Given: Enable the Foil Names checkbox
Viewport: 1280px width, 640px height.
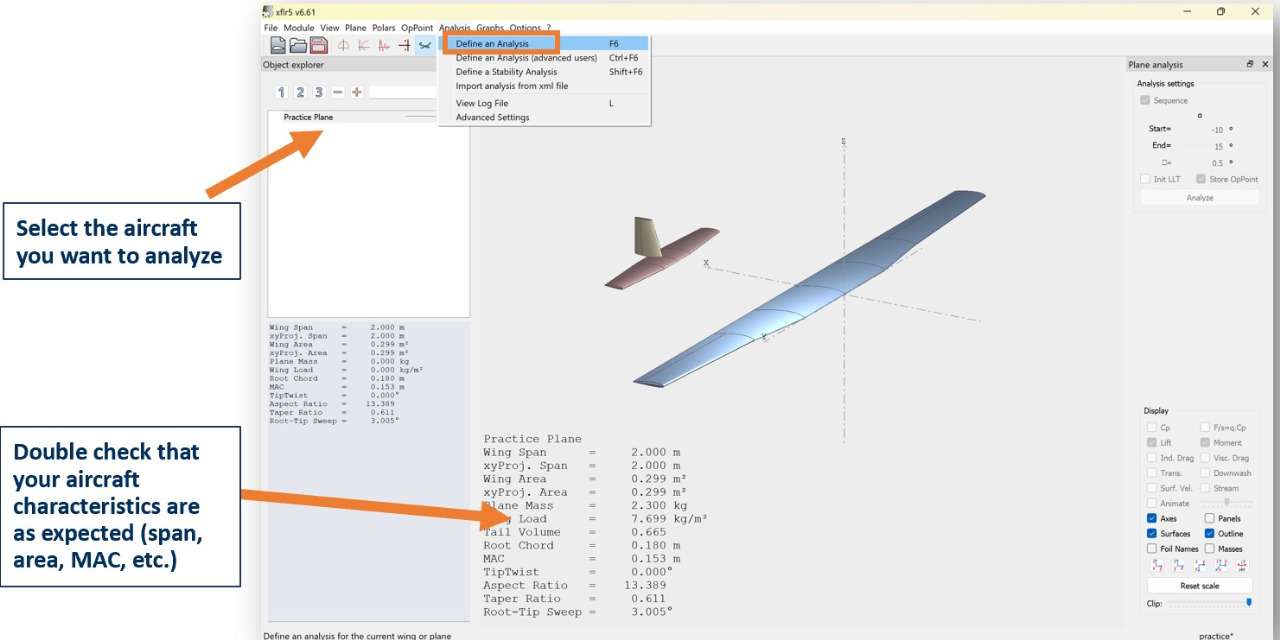Looking at the screenshot, I should click(1152, 548).
